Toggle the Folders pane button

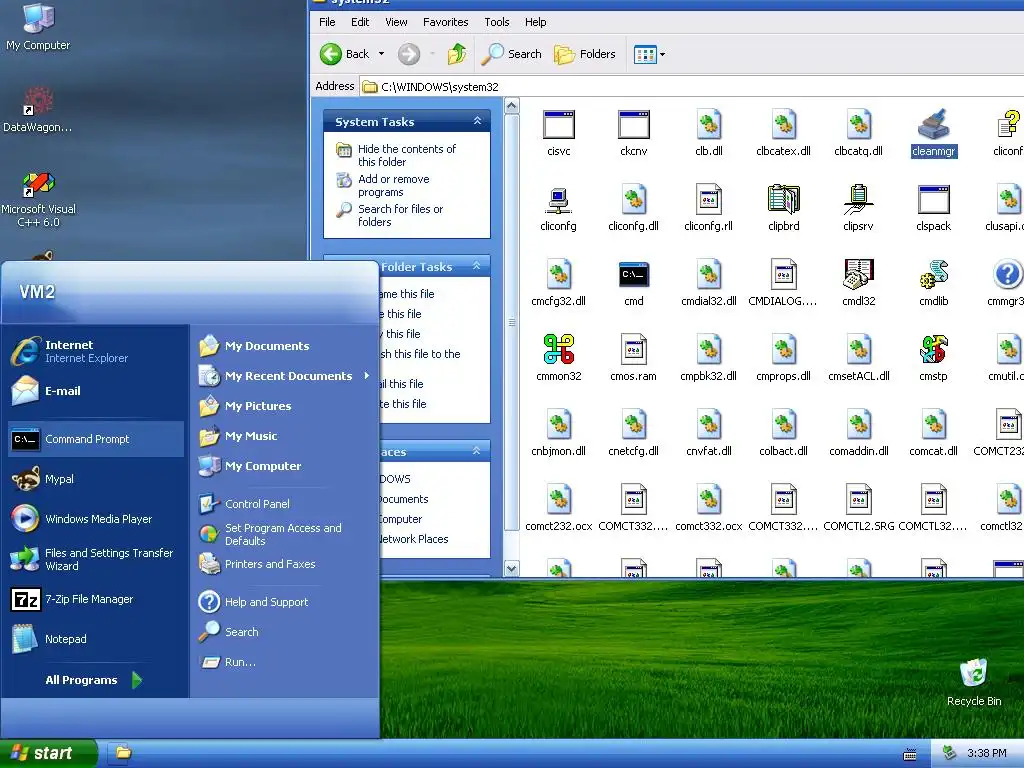[585, 54]
